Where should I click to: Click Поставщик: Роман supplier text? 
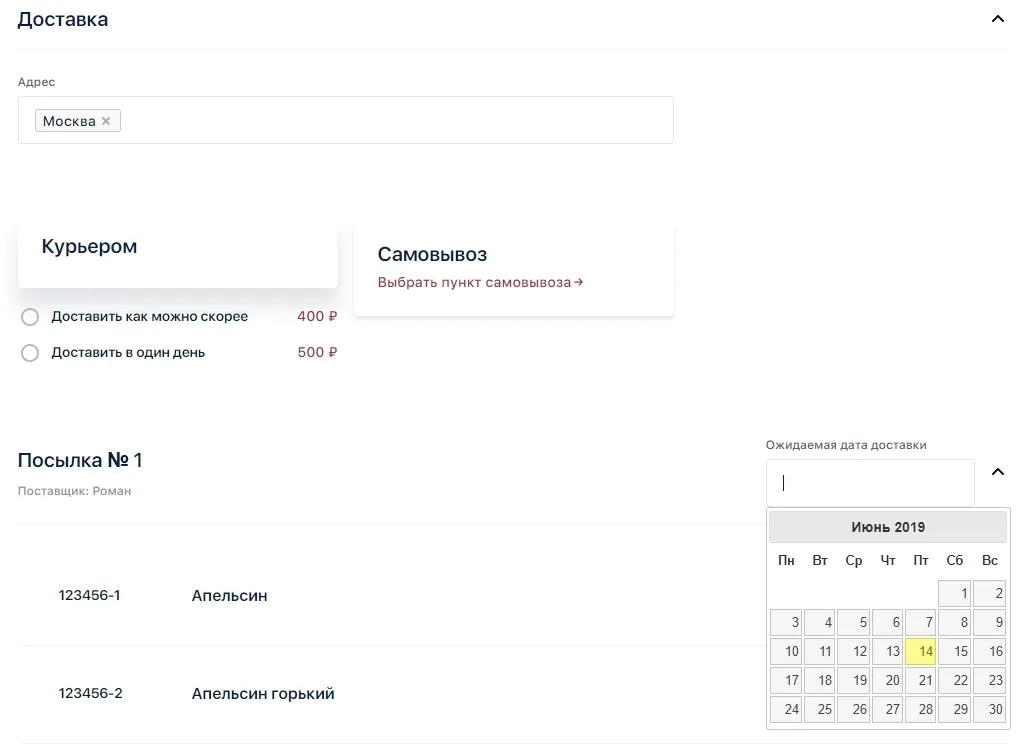(75, 491)
